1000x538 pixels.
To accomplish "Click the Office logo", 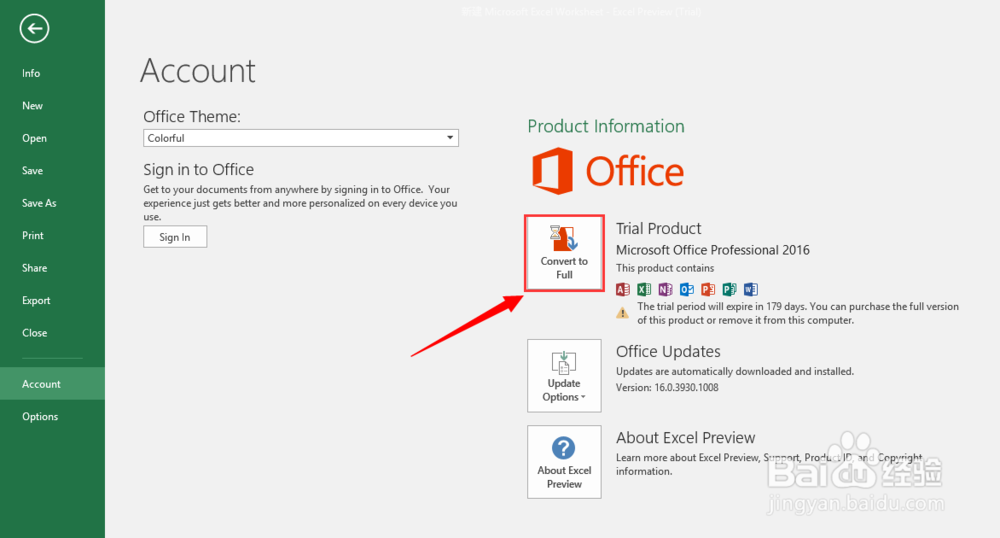I will [608, 171].
